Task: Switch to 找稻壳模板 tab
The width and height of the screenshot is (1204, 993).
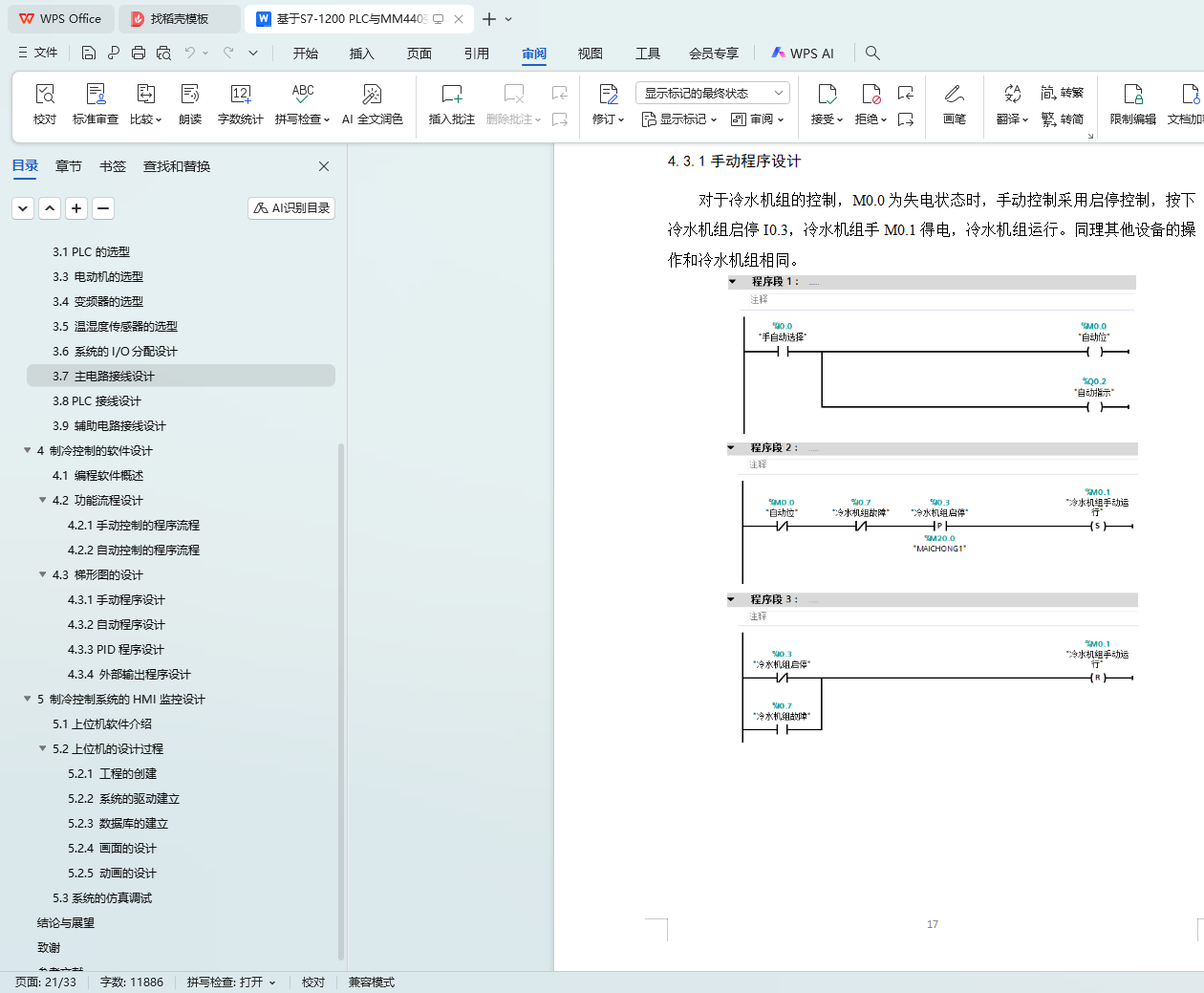Action: tap(180, 19)
